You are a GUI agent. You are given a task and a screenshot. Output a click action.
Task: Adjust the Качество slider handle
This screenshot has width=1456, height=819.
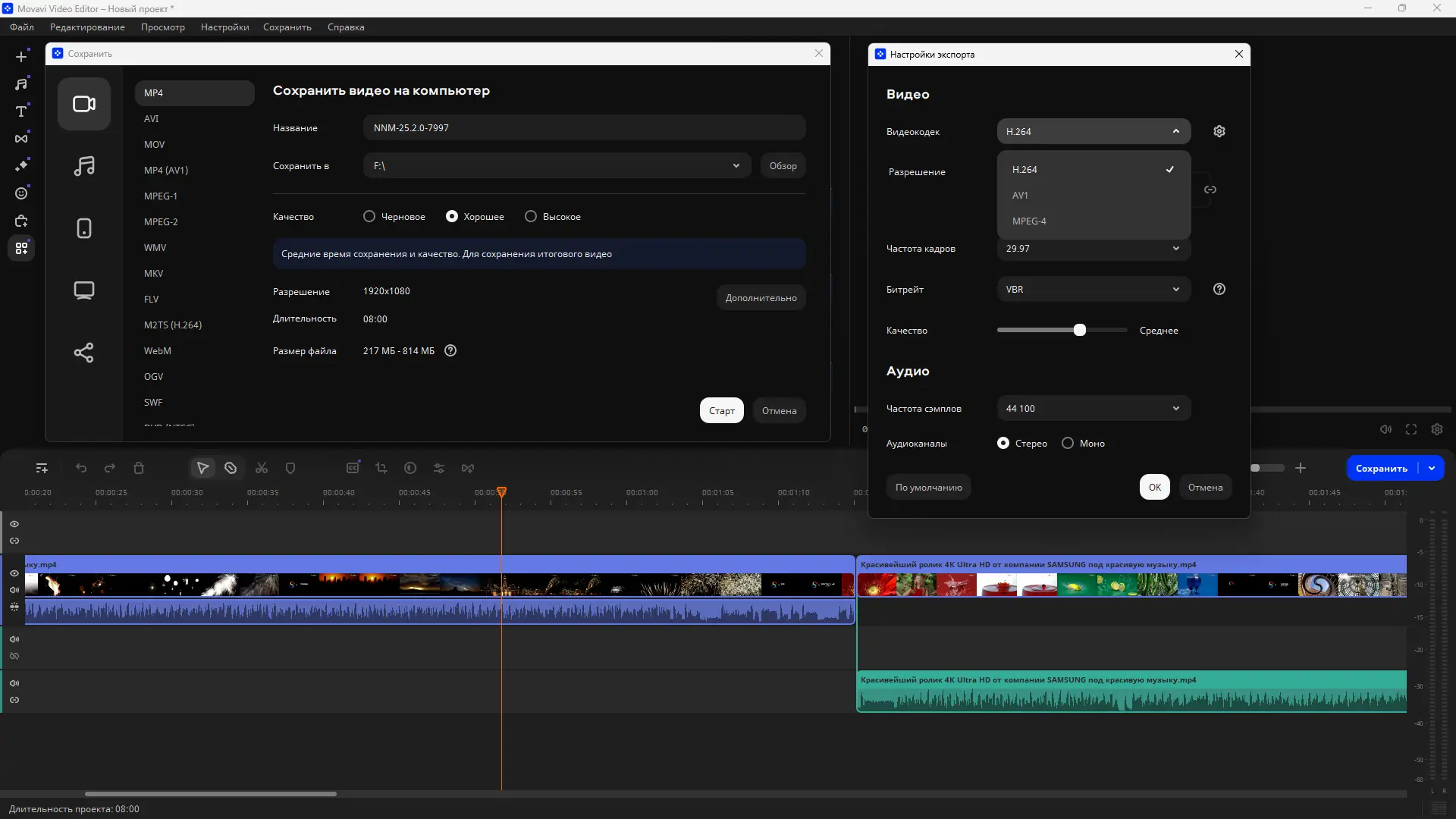[x=1079, y=330]
